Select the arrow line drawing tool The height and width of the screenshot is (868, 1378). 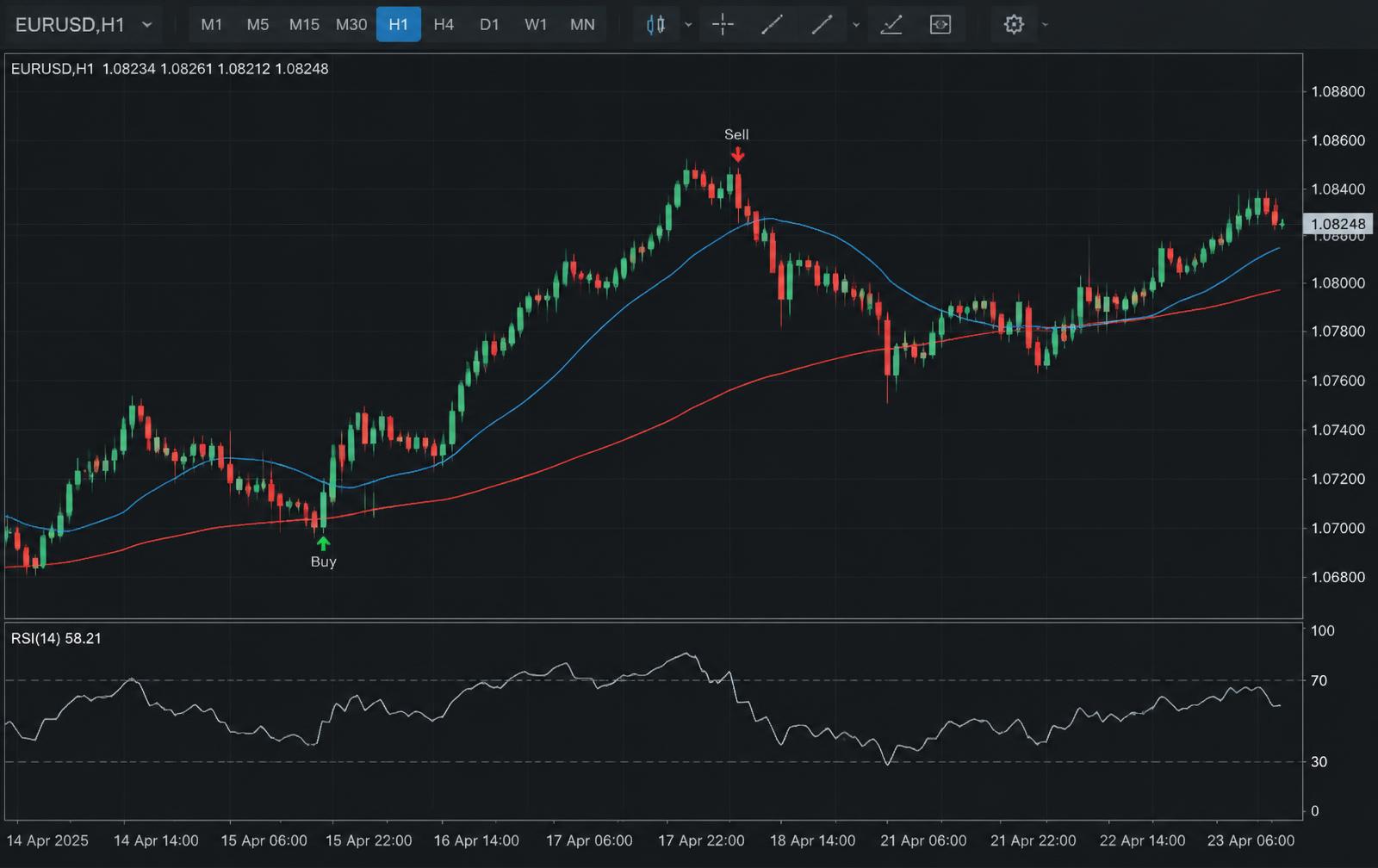[x=822, y=25]
